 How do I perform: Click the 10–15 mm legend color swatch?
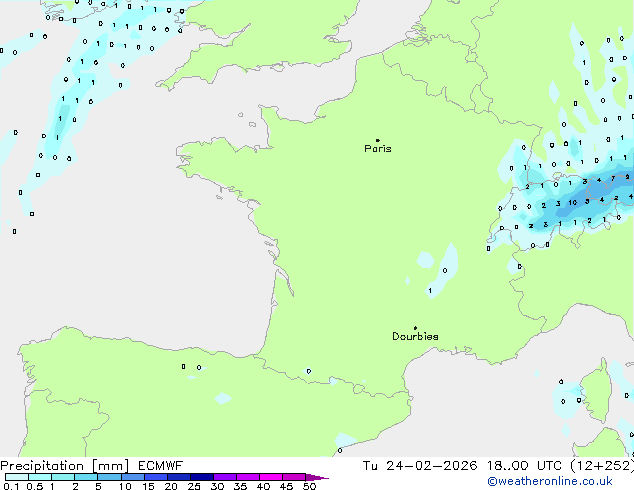(132, 477)
